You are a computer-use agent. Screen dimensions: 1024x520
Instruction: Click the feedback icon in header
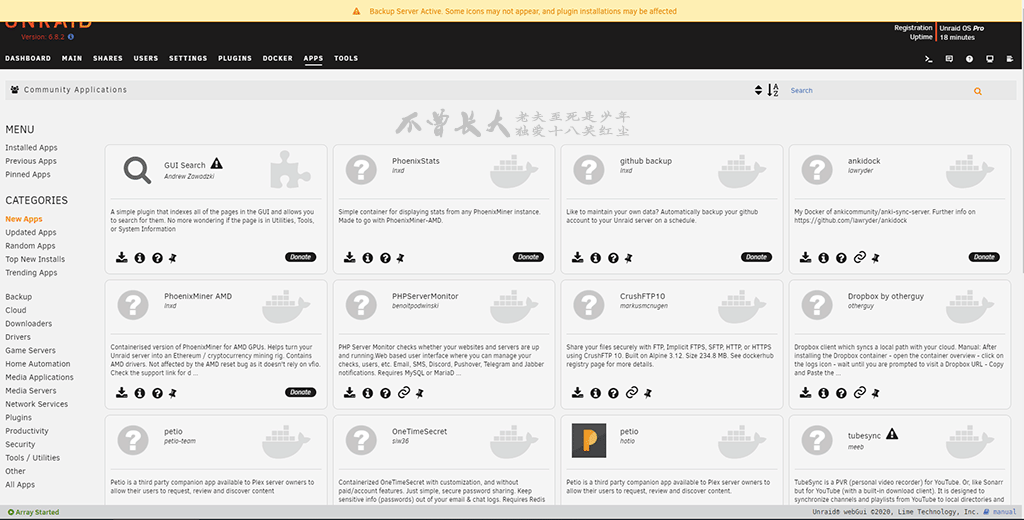coord(949,59)
